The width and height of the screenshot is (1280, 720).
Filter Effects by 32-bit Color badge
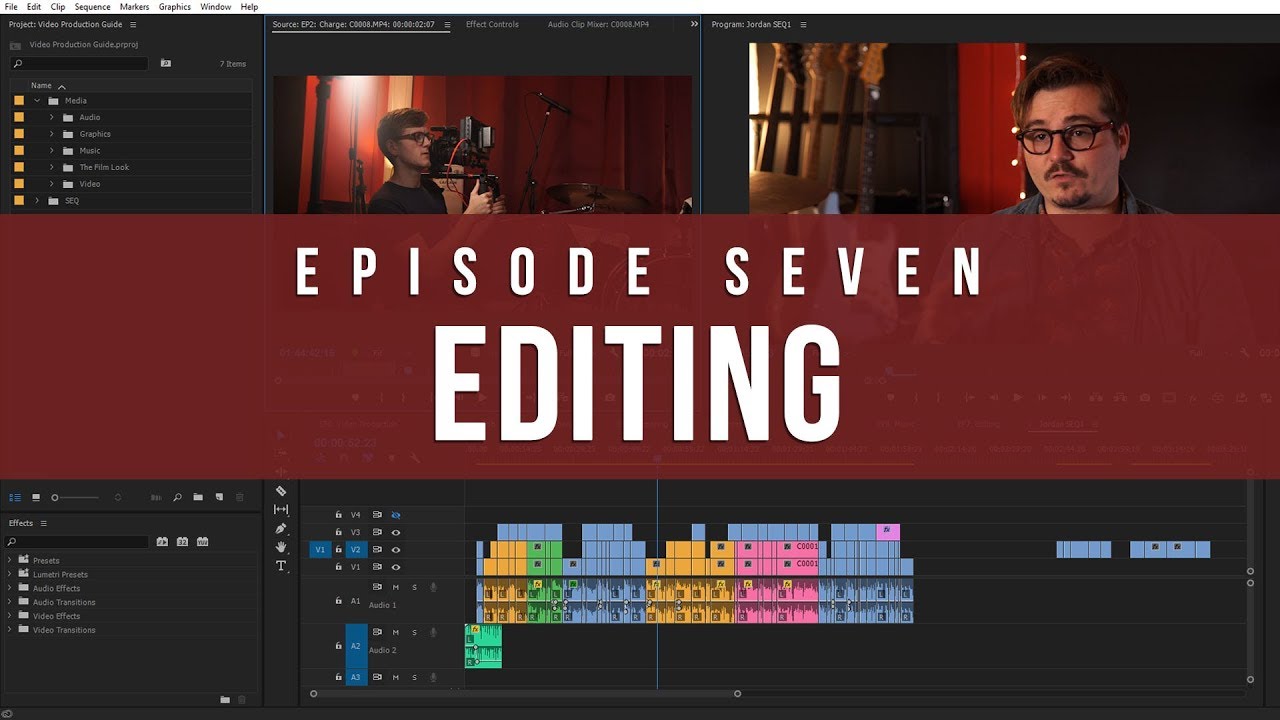(182, 542)
